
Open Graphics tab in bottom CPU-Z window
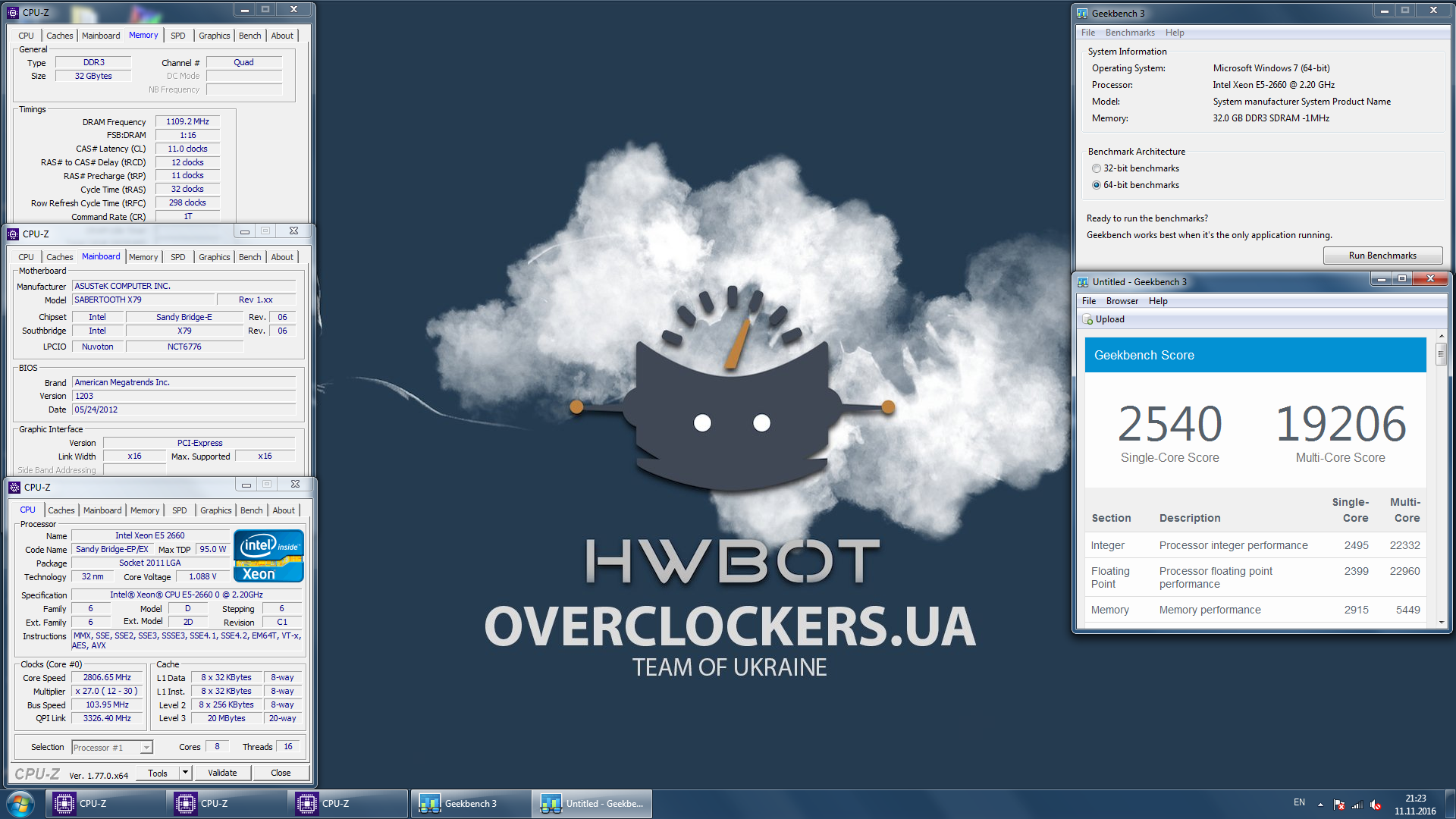point(216,510)
